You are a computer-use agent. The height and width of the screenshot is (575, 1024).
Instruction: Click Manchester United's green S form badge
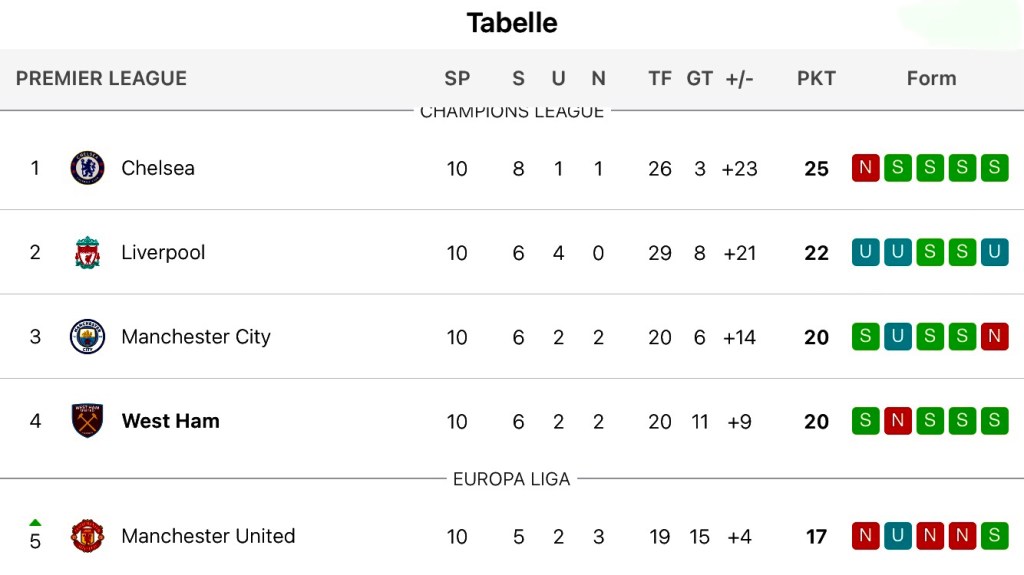994,536
